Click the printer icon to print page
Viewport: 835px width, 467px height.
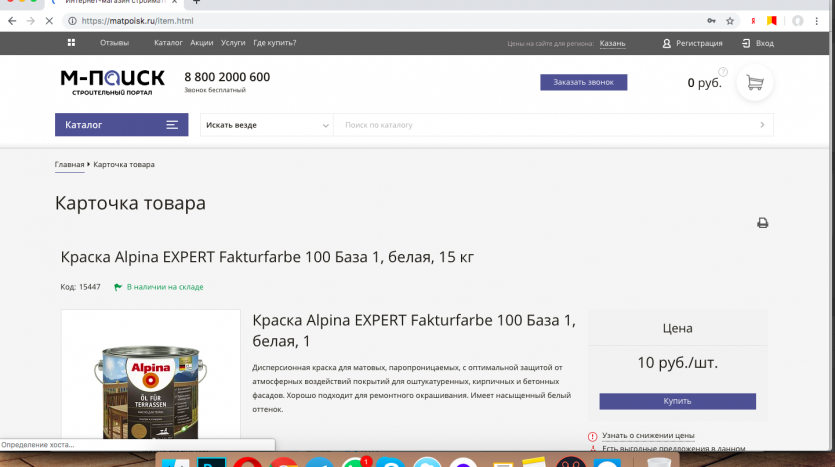coord(762,223)
